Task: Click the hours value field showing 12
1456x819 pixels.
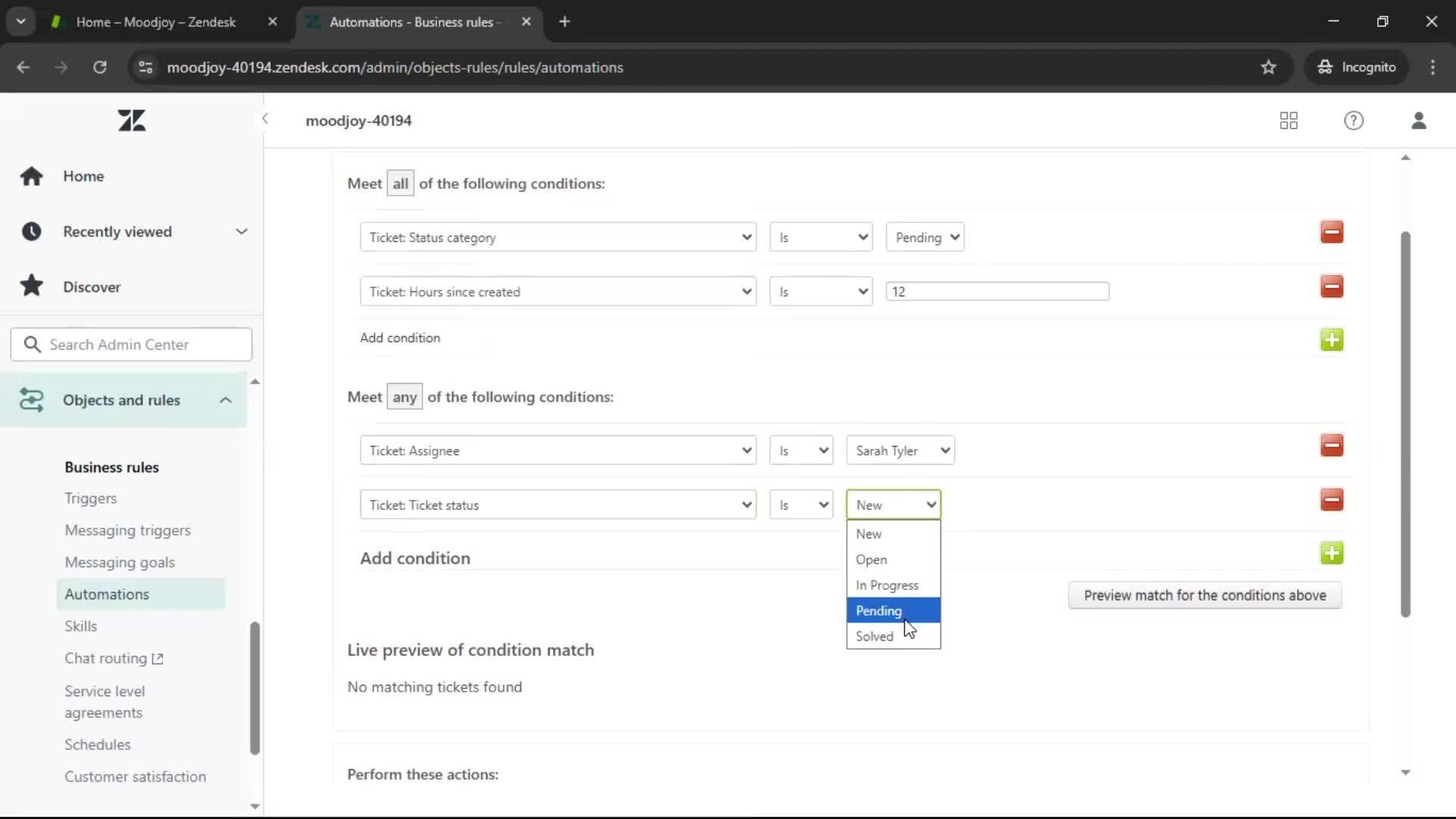Action: coord(997,291)
